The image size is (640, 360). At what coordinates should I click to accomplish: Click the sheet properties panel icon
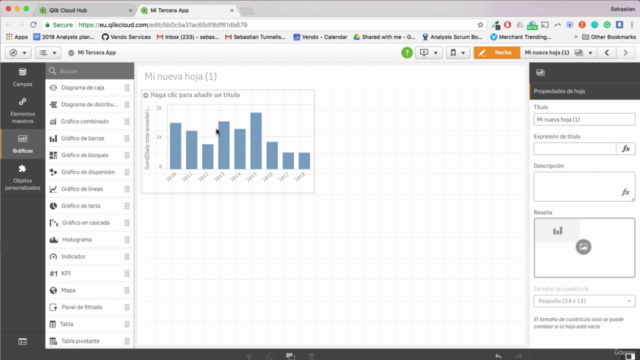pos(540,73)
